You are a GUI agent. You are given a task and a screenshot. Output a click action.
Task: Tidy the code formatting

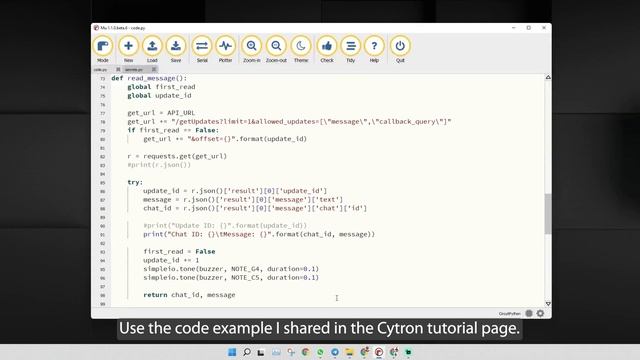pyautogui.click(x=350, y=49)
